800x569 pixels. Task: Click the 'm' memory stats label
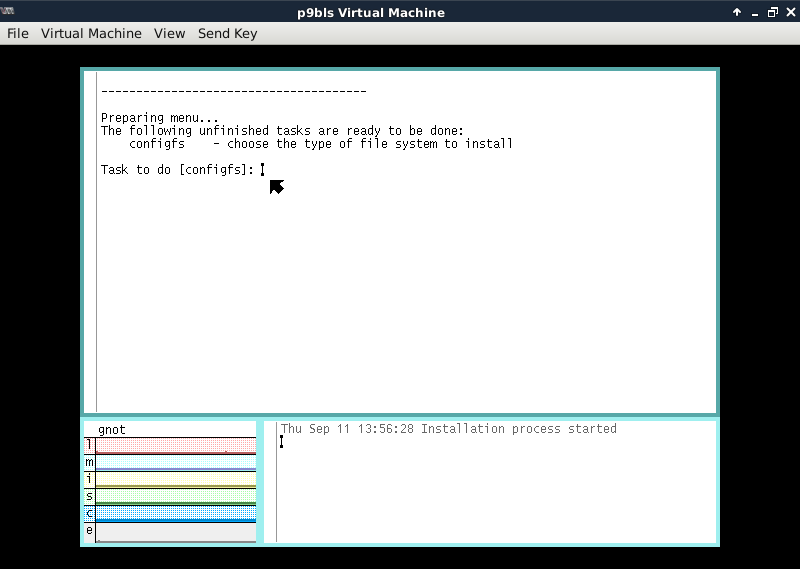[89, 462]
